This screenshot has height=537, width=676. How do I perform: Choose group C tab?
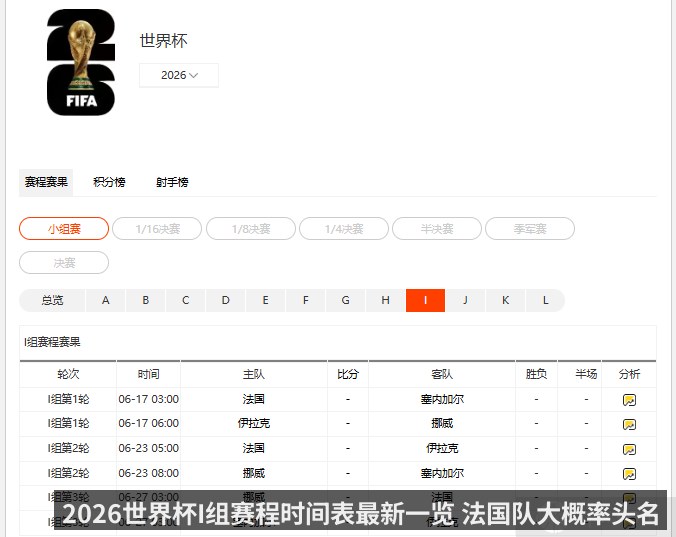tap(185, 300)
